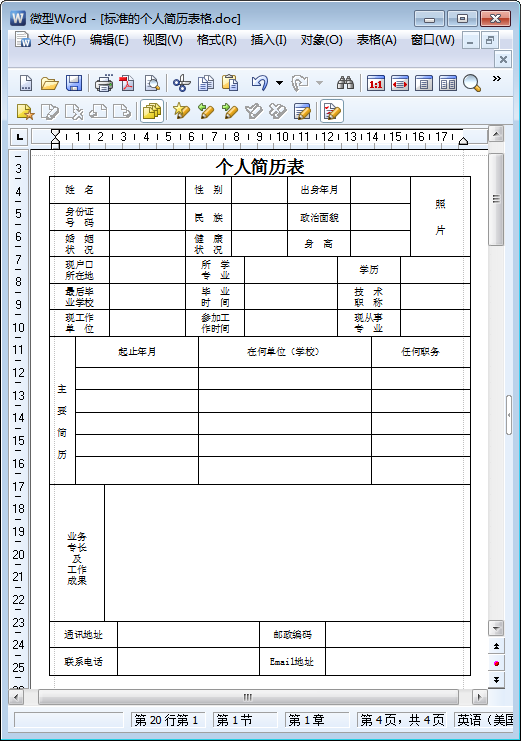Restore the inner document window

point(490,41)
